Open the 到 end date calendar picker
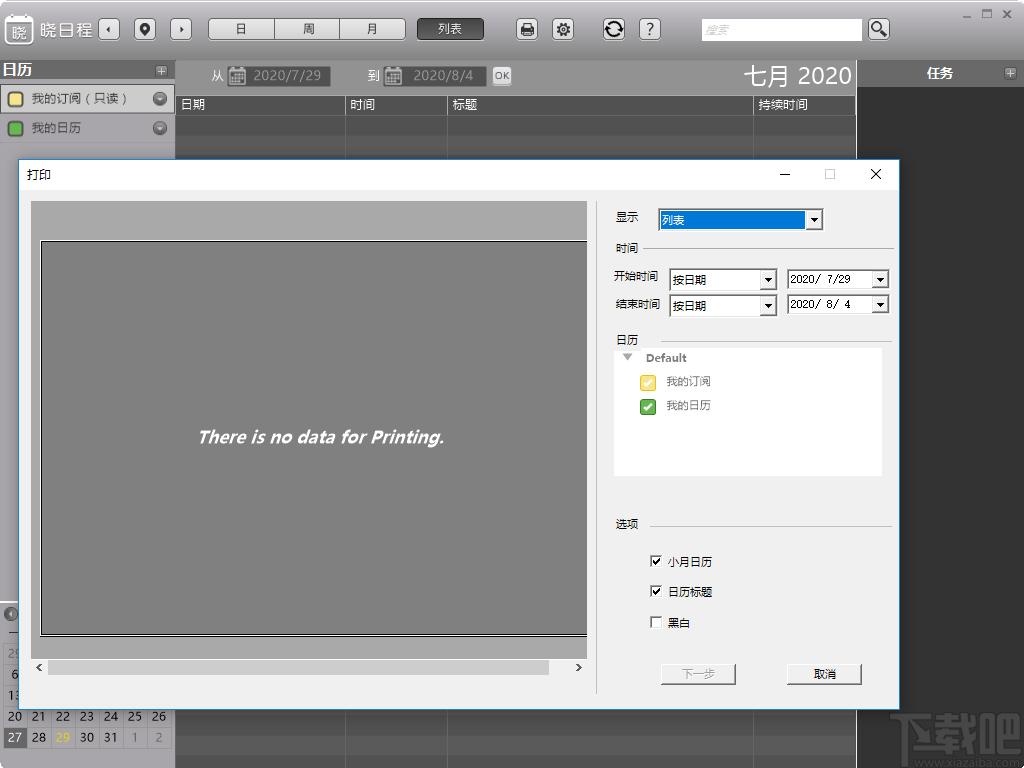Screen dimensions: 1024x768 [393, 76]
